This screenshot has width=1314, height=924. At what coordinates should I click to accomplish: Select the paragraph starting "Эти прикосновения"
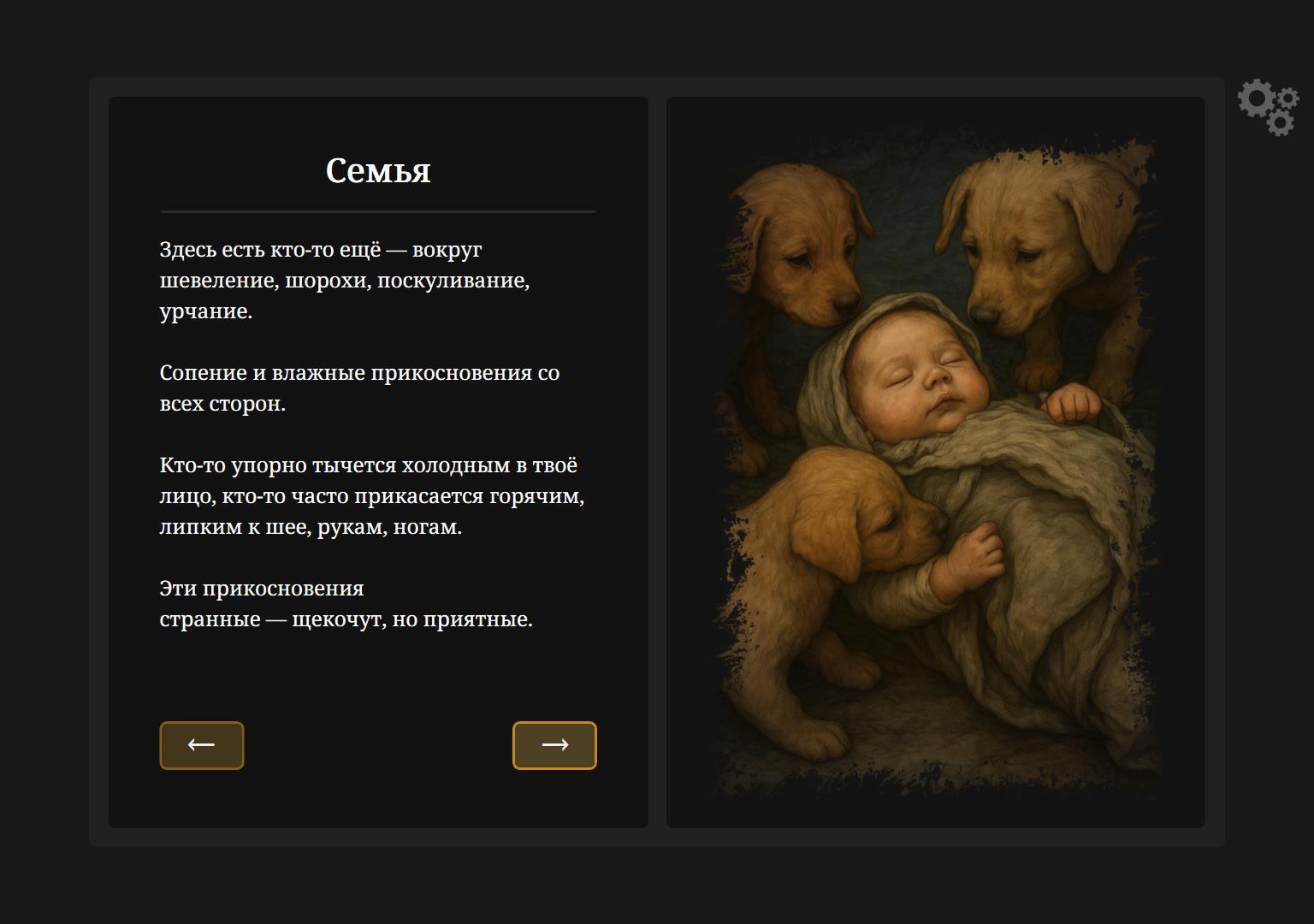tap(346, 604)
